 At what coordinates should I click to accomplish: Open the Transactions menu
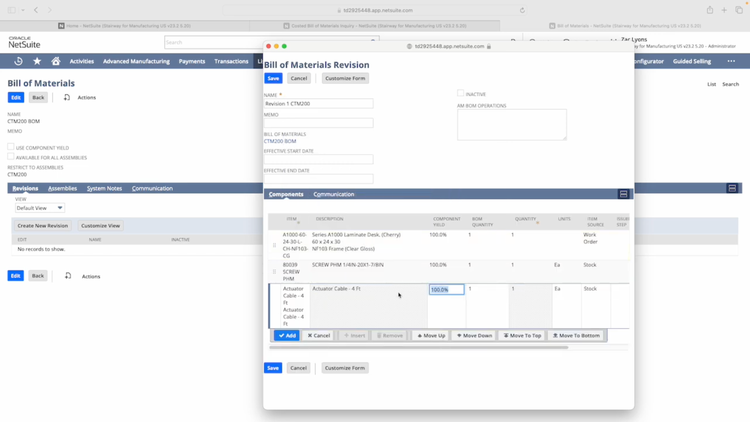pos(231,61)
